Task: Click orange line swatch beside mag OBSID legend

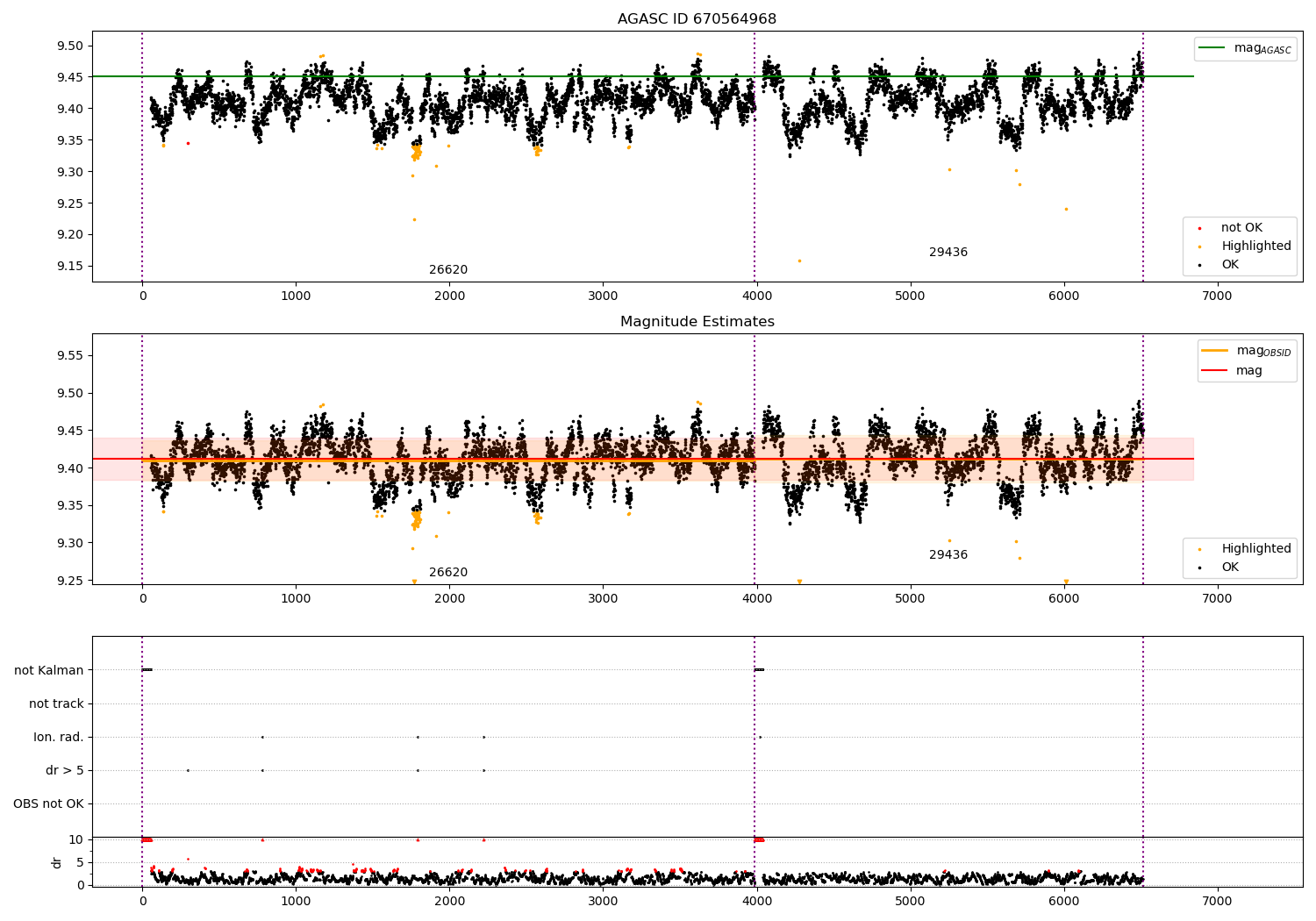Action: coord(1214,351)
